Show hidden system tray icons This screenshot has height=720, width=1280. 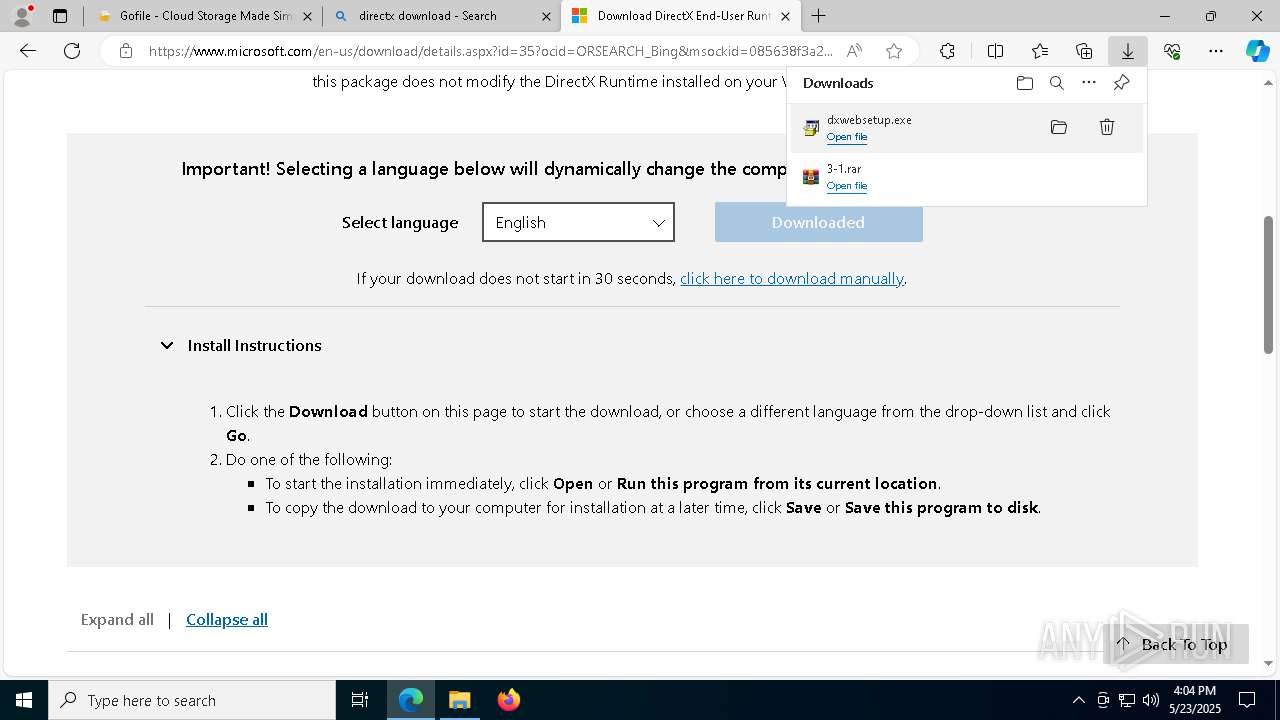pos(1078,700)
